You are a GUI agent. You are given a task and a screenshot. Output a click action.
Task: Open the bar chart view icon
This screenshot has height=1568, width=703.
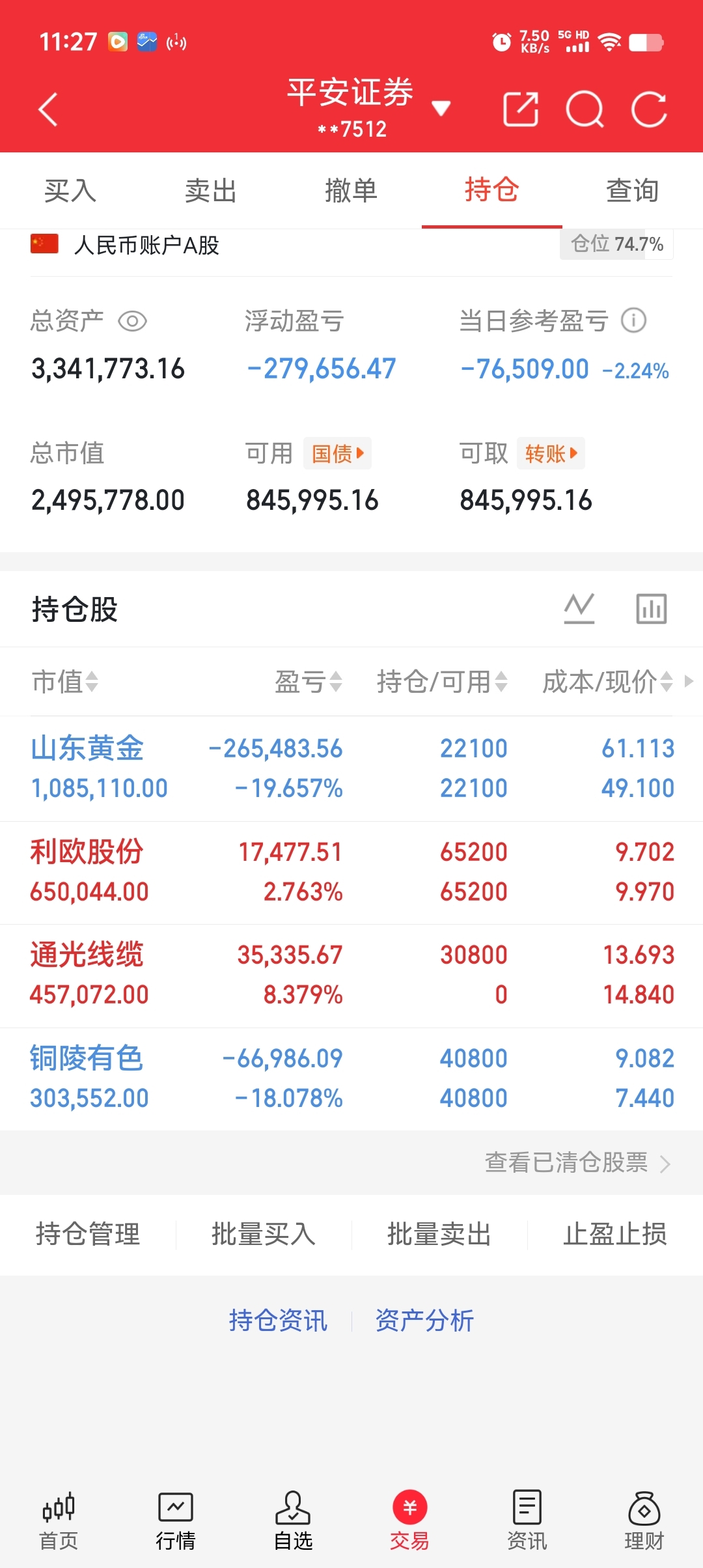pos(652,609)
